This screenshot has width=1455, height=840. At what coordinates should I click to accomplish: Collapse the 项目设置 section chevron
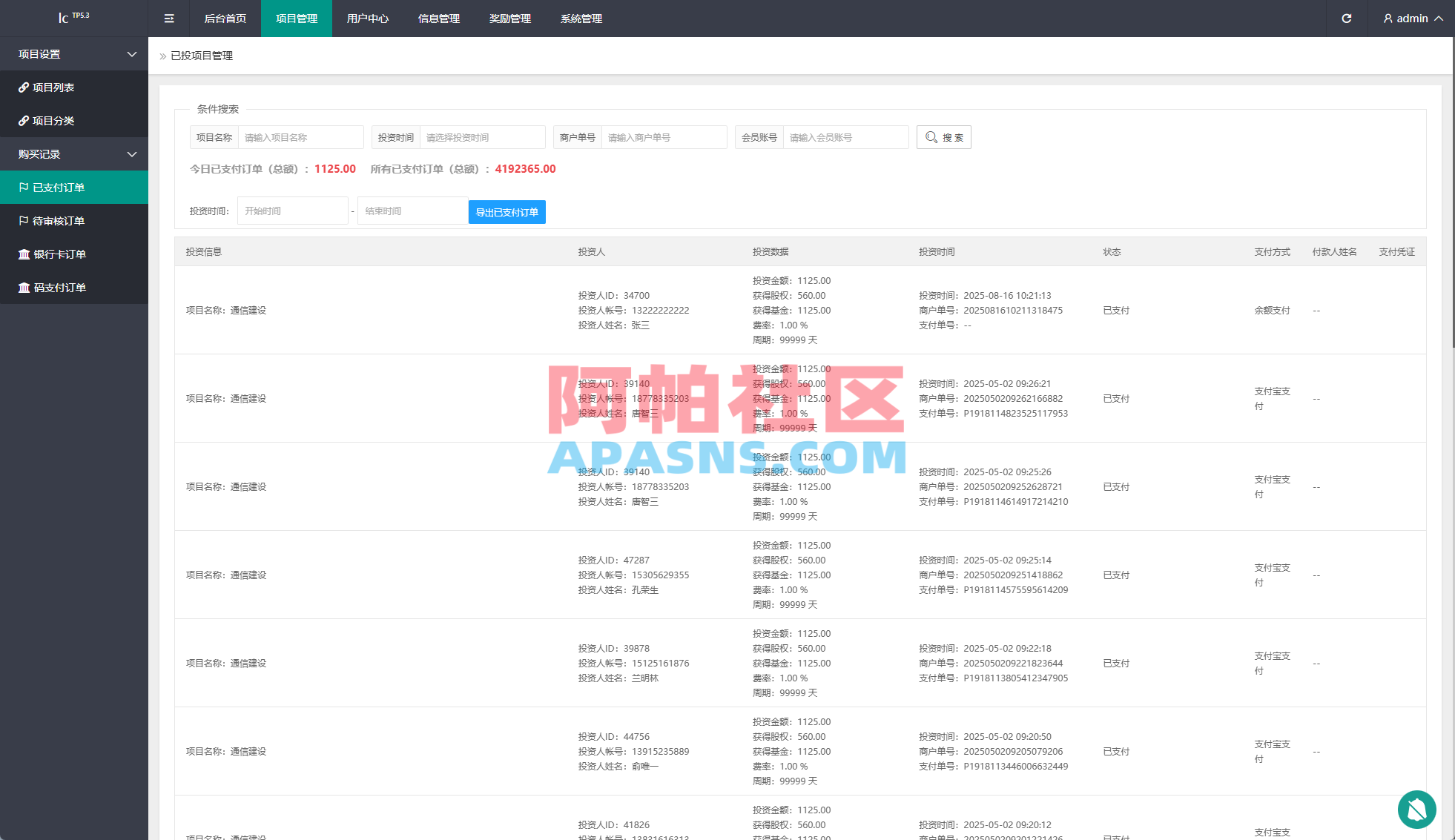tap(131, 53)
